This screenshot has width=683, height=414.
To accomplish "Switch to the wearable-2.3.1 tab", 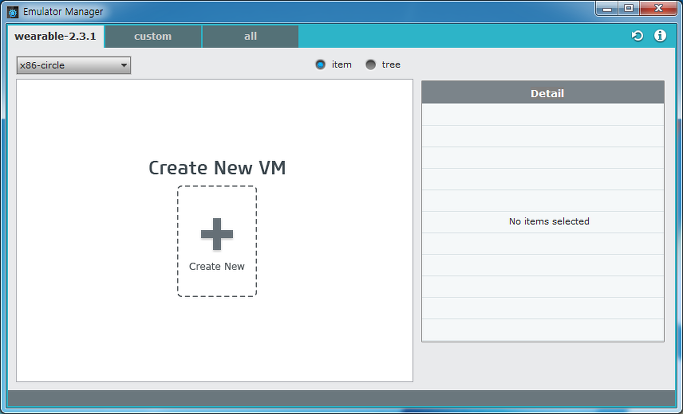I will click(55, 36).
